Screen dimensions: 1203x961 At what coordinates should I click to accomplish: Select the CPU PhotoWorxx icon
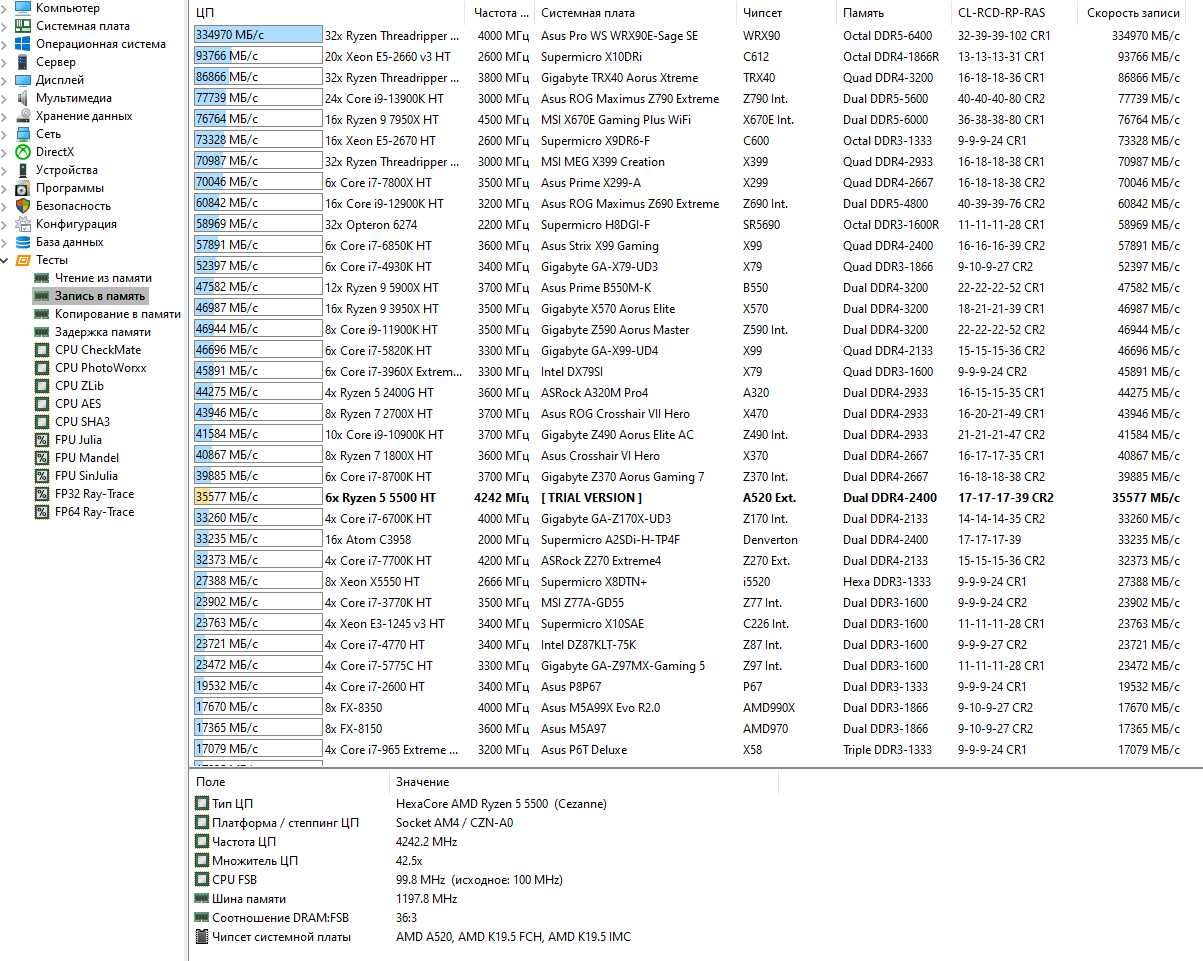click(42, 368)
